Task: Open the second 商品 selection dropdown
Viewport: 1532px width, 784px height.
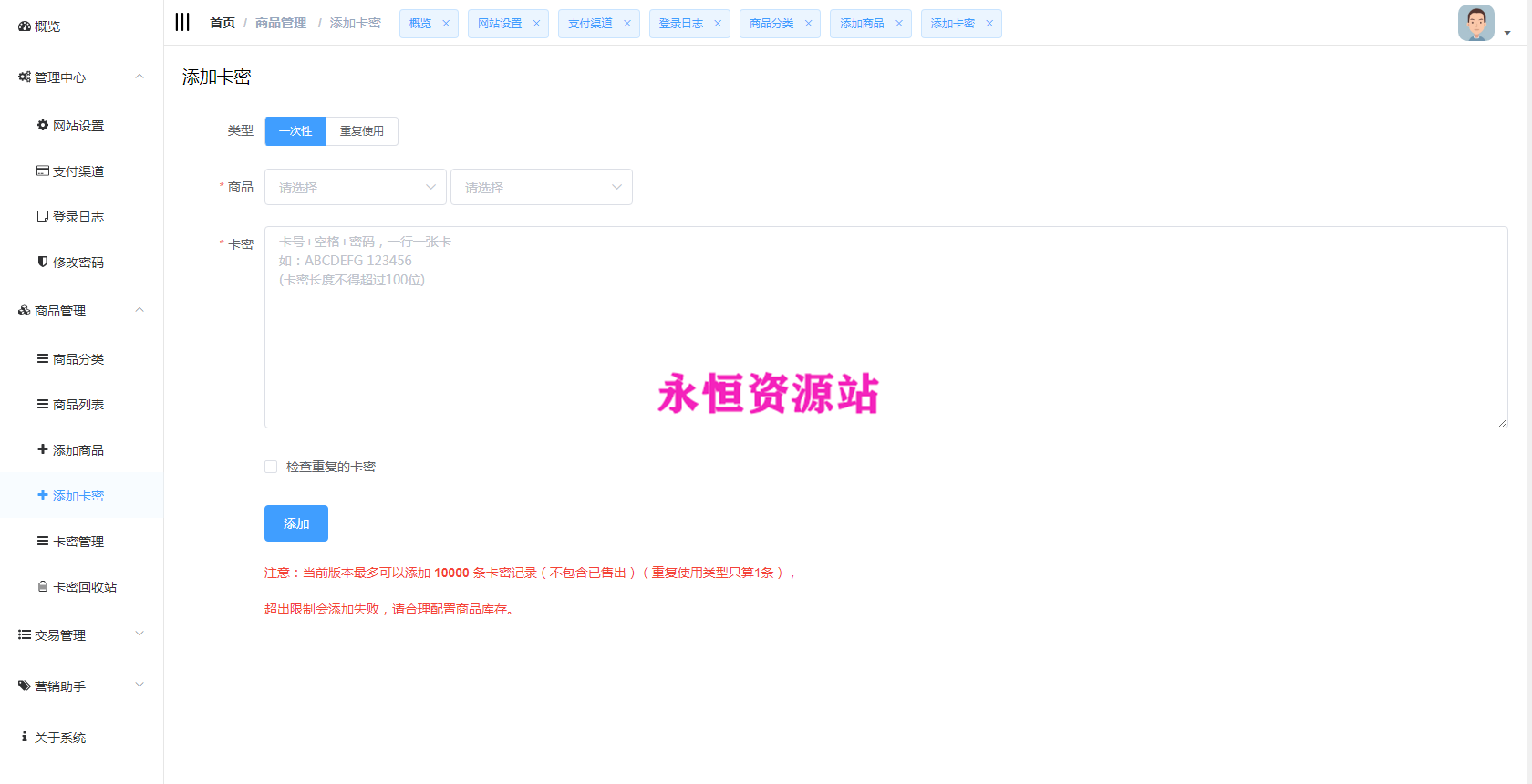Action: pos(542,187)
